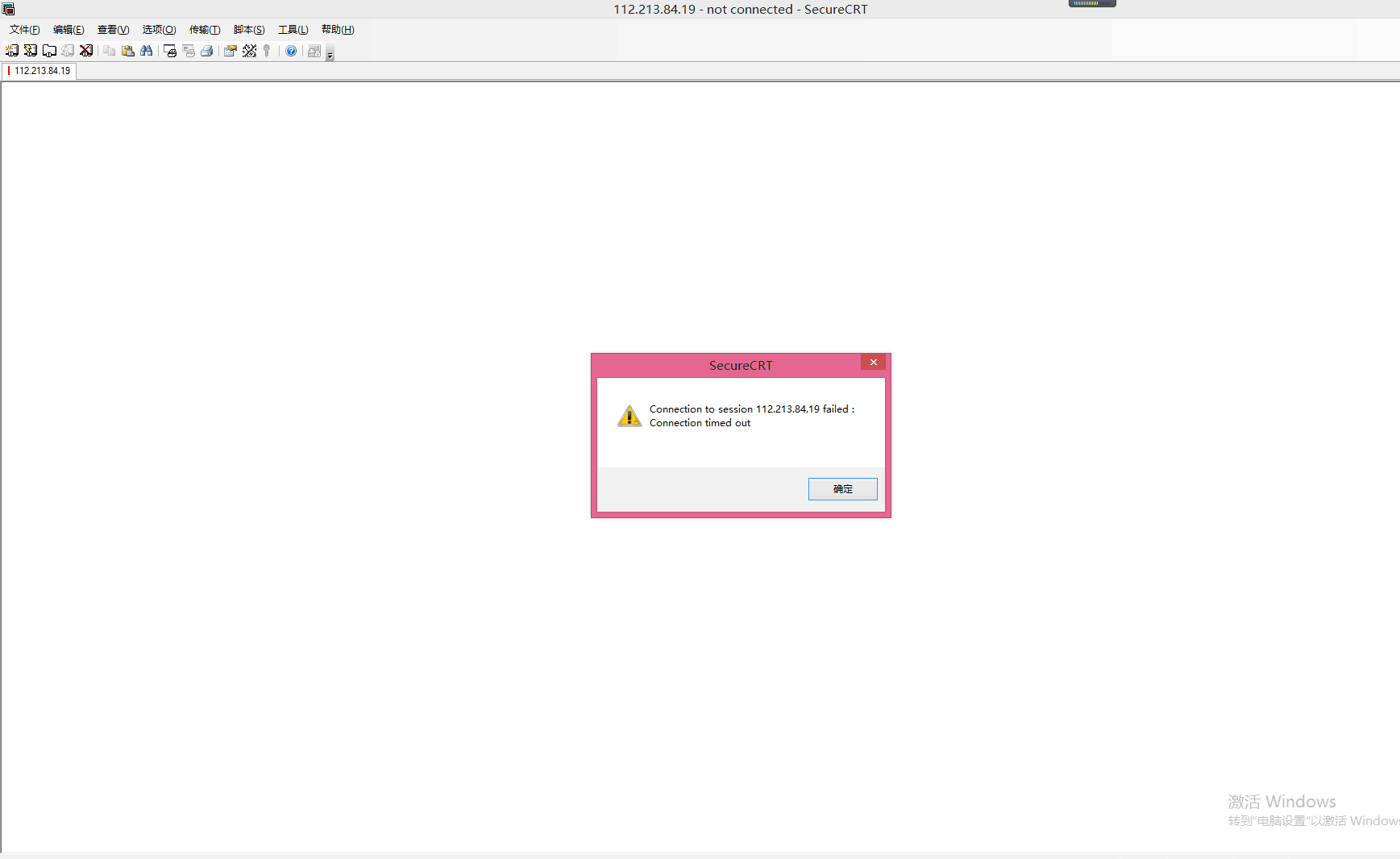The image size is (1400, 859).
Task: Click the grayed lock session toolbar icon
Action: (314, 51)
